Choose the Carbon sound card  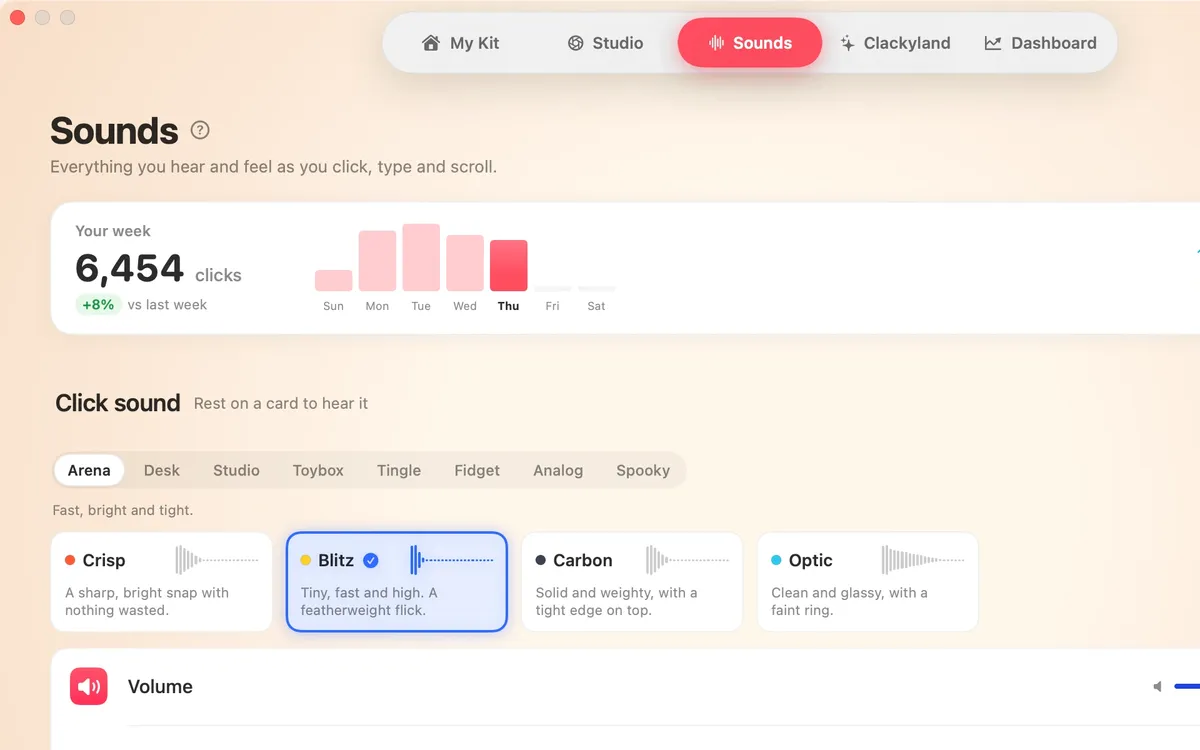tap(632, 582)
